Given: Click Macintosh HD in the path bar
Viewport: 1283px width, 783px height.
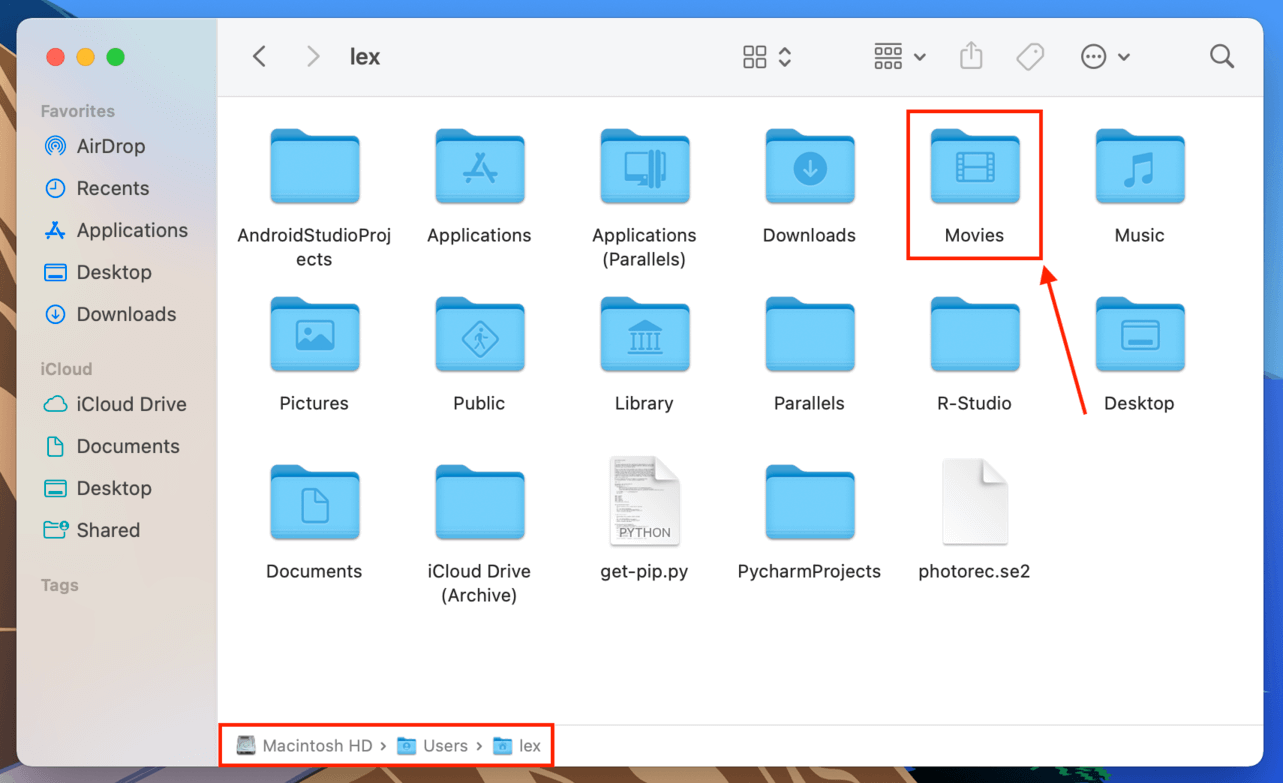Looking at the screenshot, I should [x=304, y=746].
